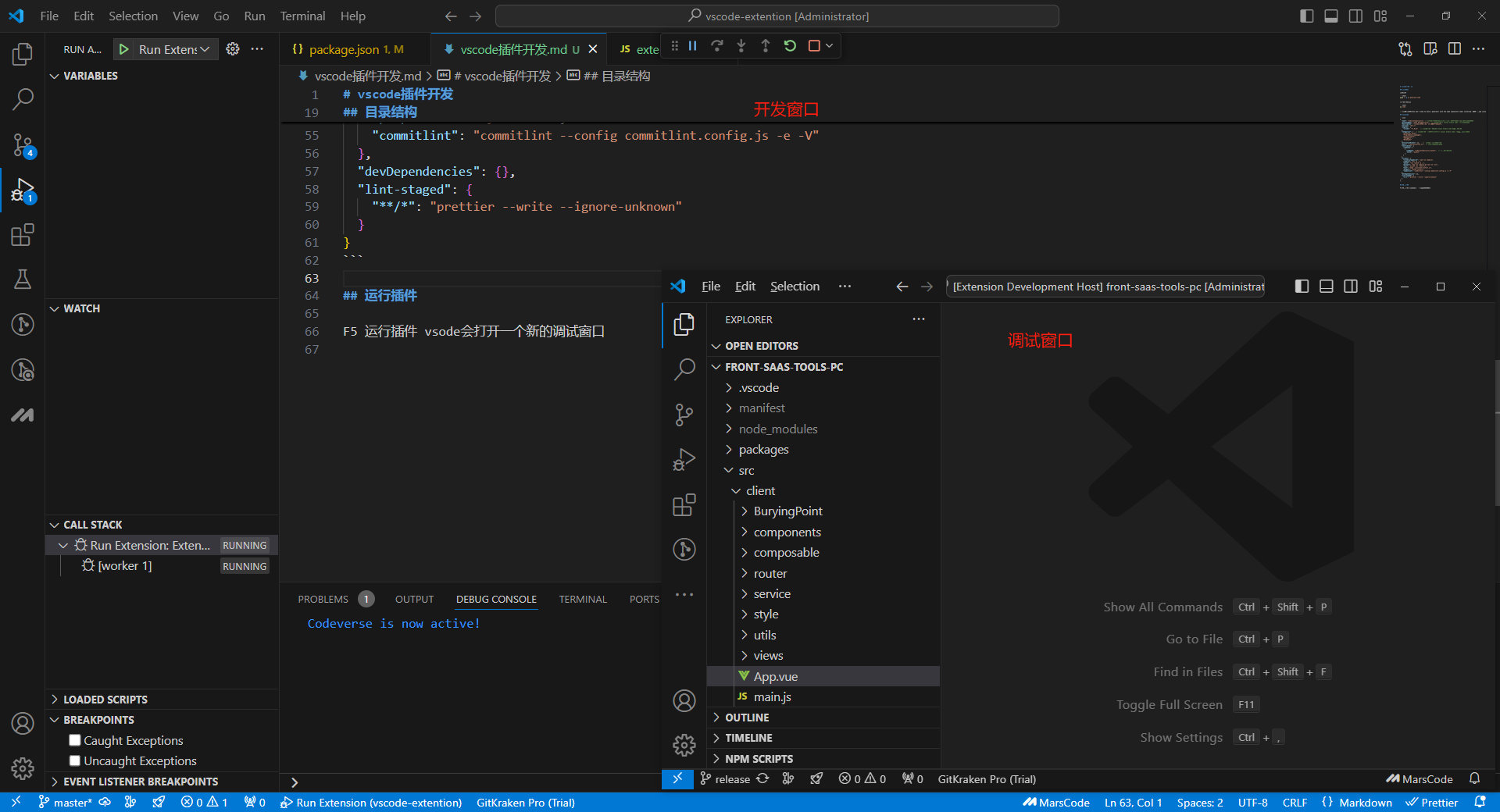Split editor right in main window

[1455, 48]
